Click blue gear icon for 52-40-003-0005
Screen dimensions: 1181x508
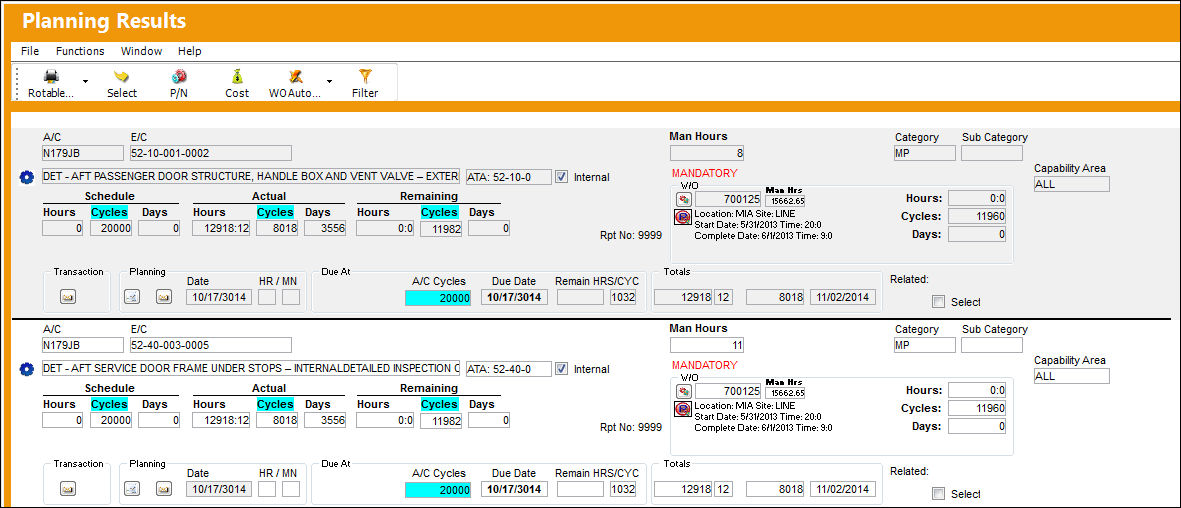coord(27,369)
